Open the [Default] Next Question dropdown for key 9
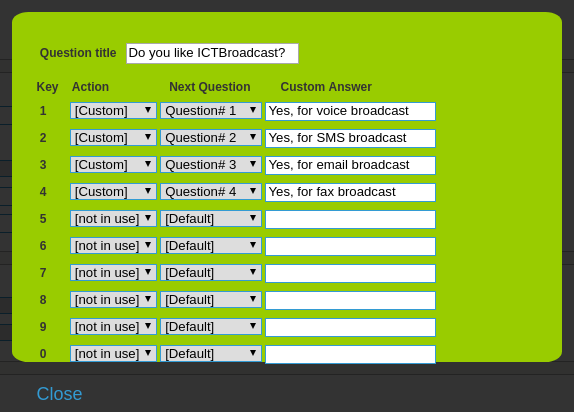The image size is (574, 412). click(x=211, y=327)
